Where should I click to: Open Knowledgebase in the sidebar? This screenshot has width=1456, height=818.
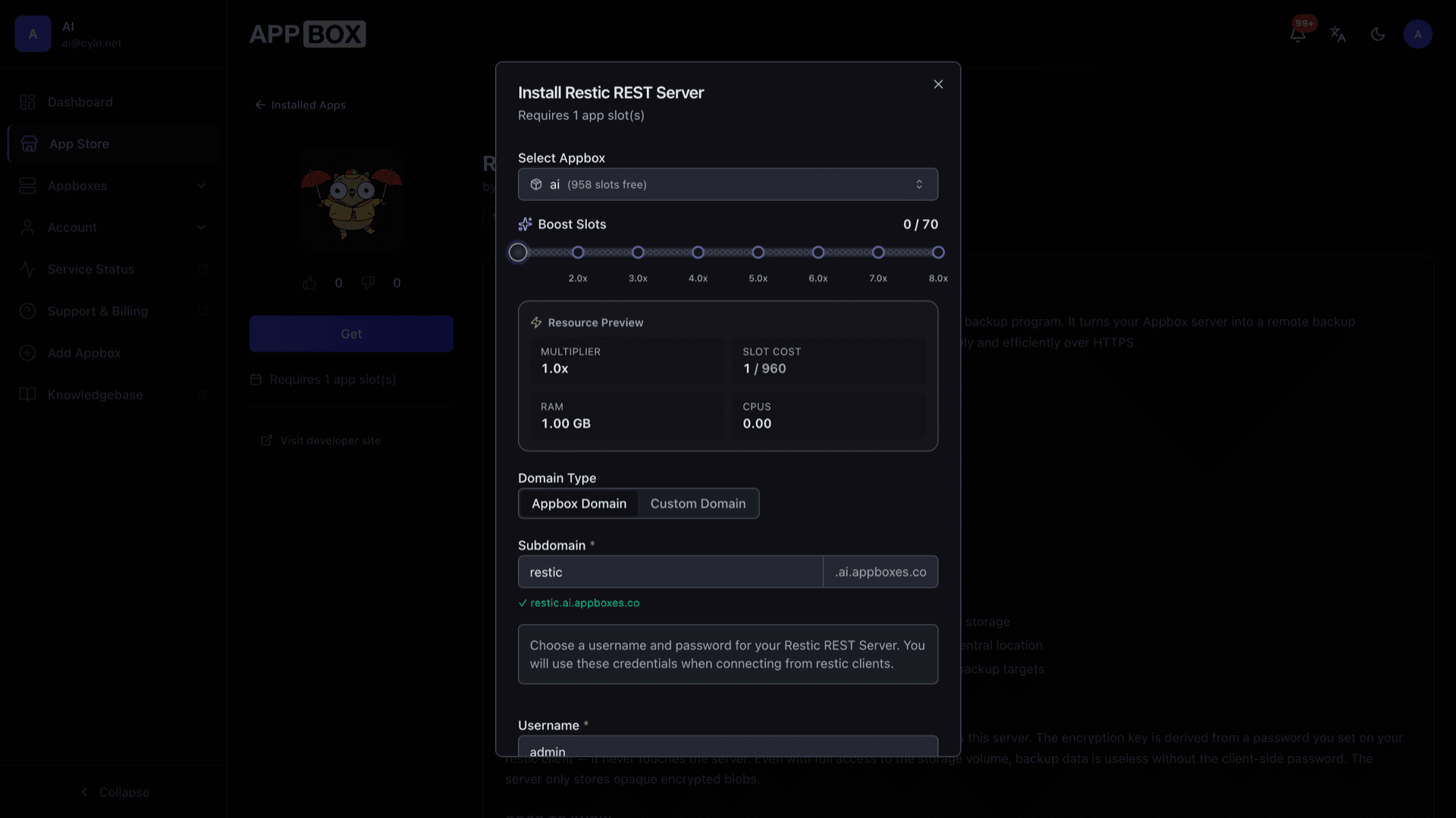(113, 394)
